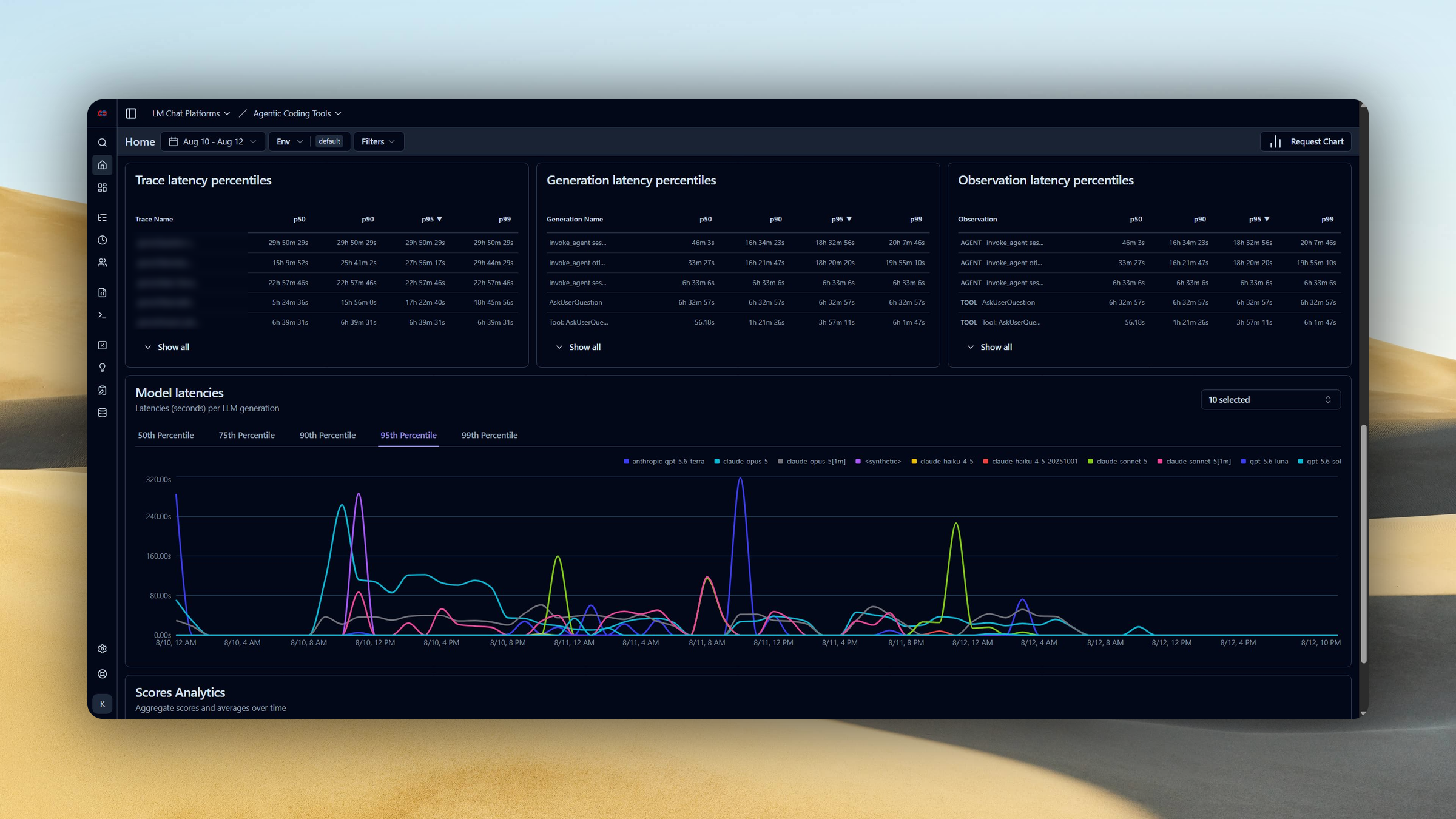
Task: Sort Observation latency table by p99
Action: tap(1327, 219)
